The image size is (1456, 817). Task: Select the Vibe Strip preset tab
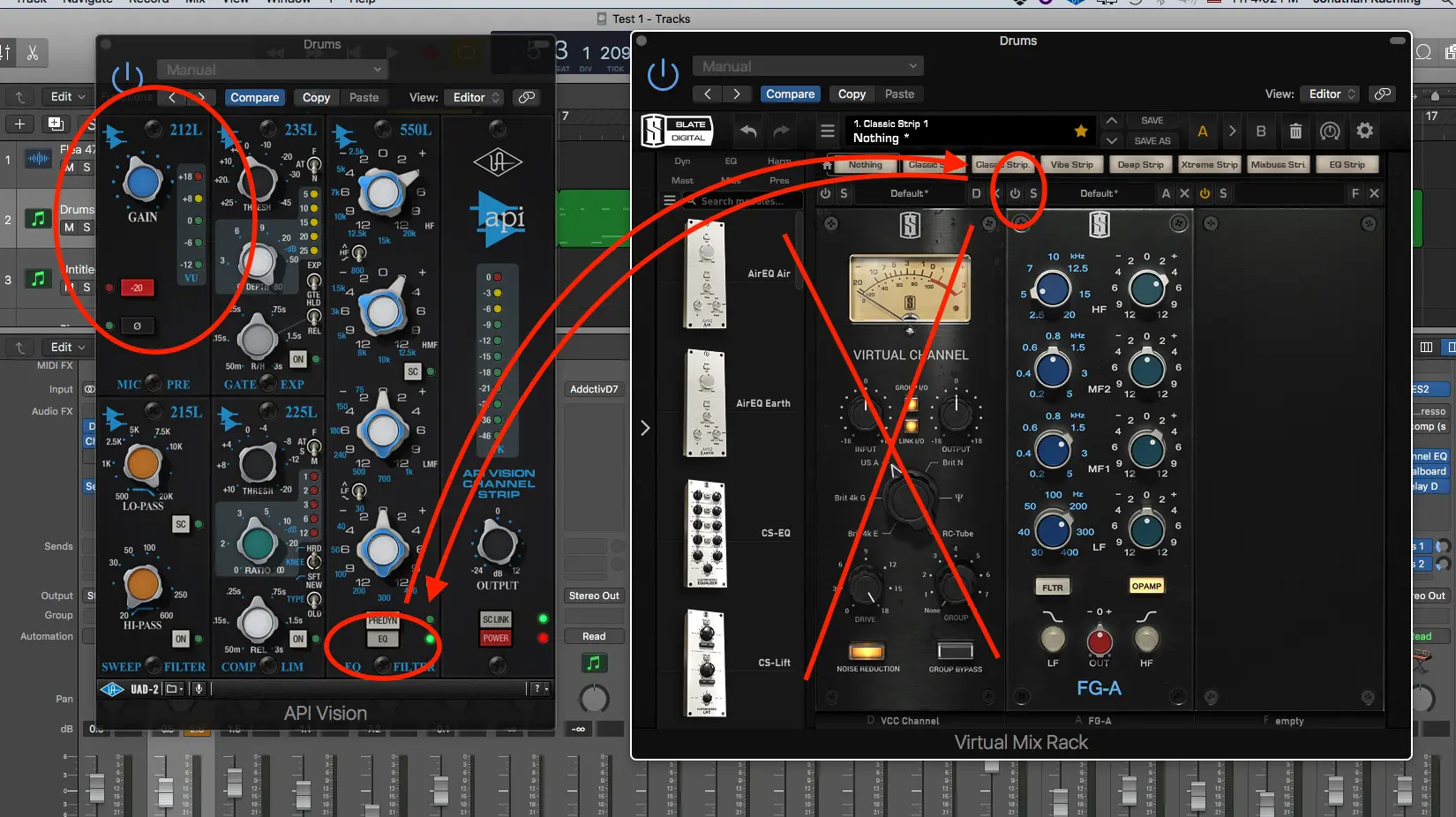[x=1071, y=165]
